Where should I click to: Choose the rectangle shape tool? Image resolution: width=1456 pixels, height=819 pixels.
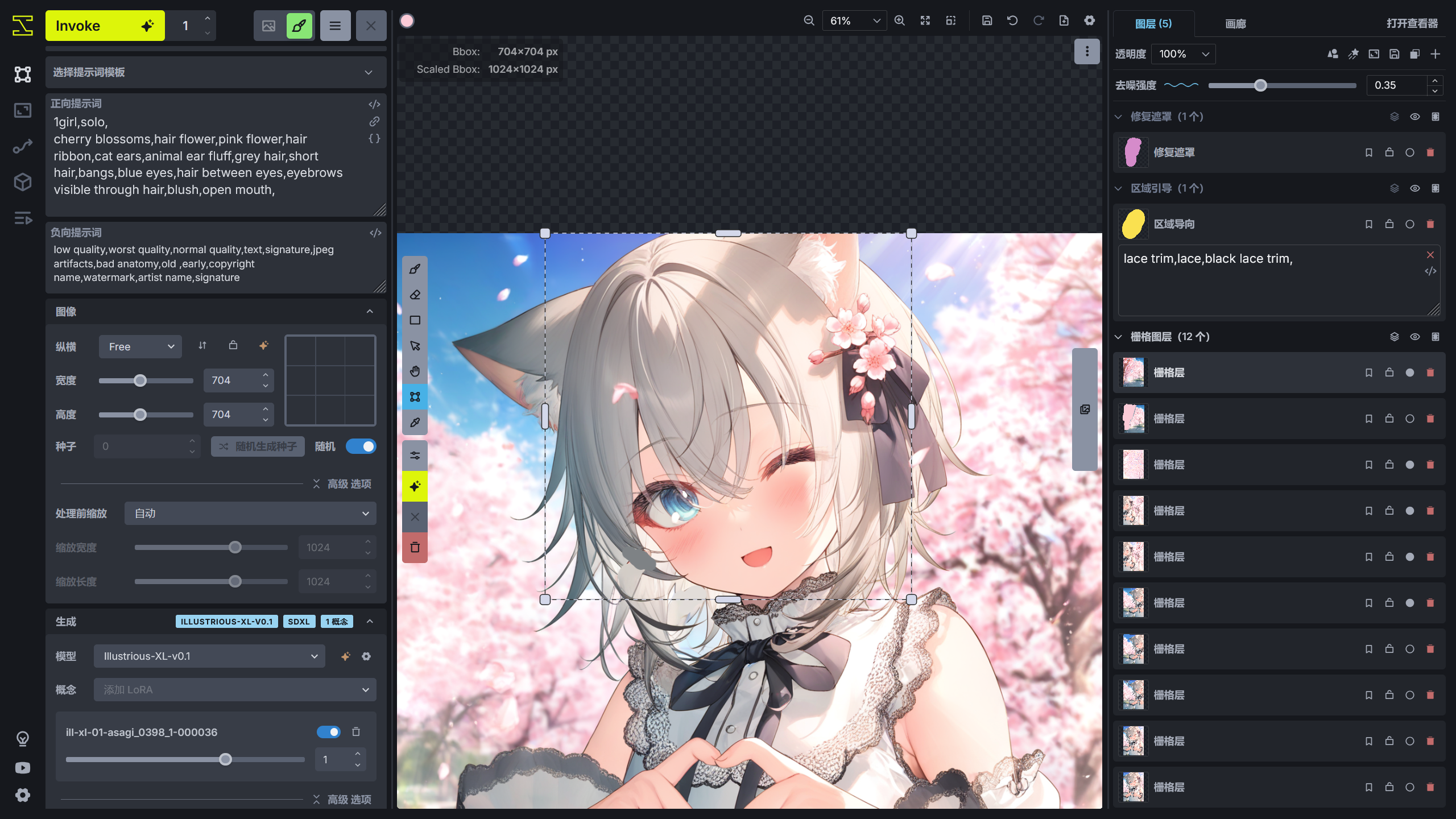click(415, 320)
